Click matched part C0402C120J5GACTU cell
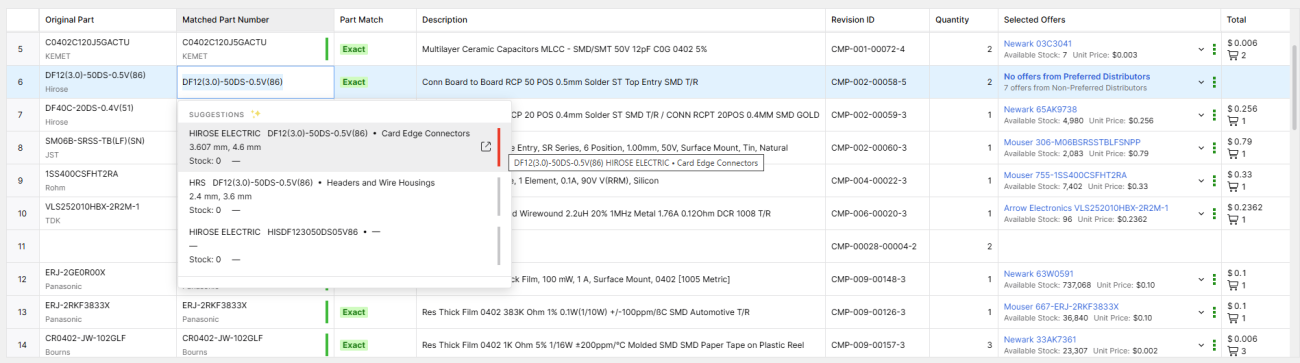The image size is (1300, 363). [255, 49]
